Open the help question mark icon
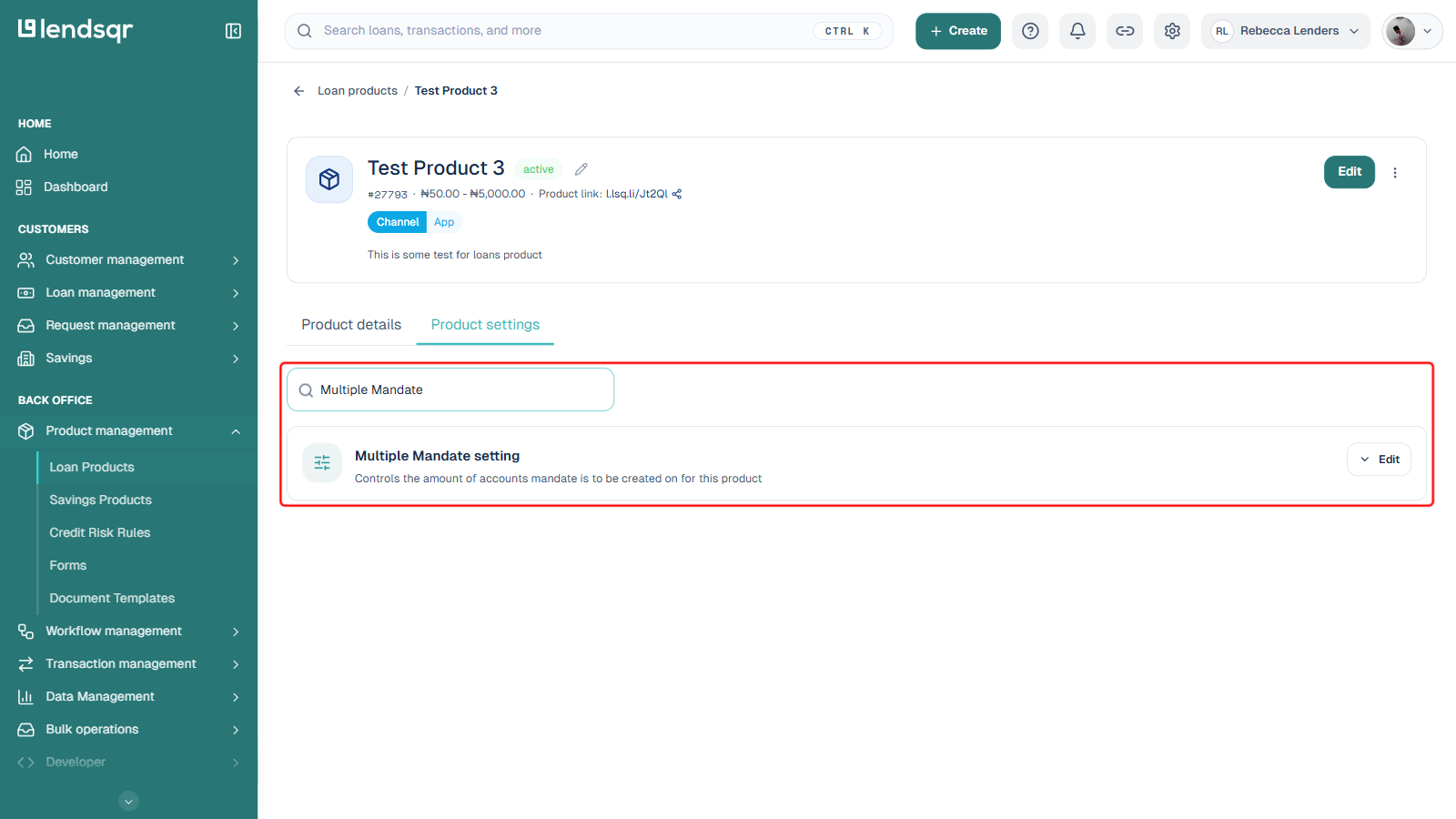Viewport: 1456px width, 819px height. click(1030, 31)
